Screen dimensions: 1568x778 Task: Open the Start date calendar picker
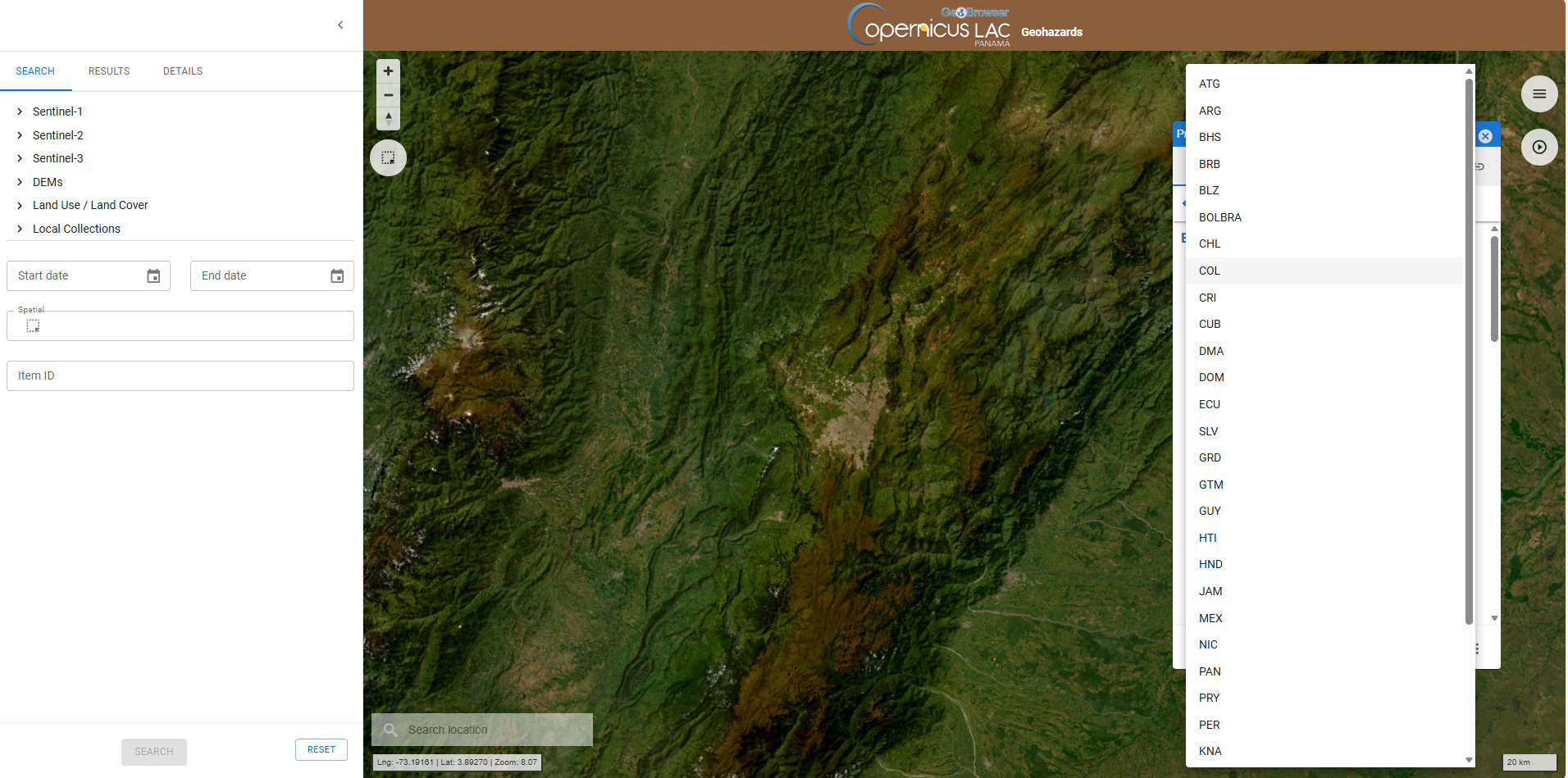click(153, 276)
